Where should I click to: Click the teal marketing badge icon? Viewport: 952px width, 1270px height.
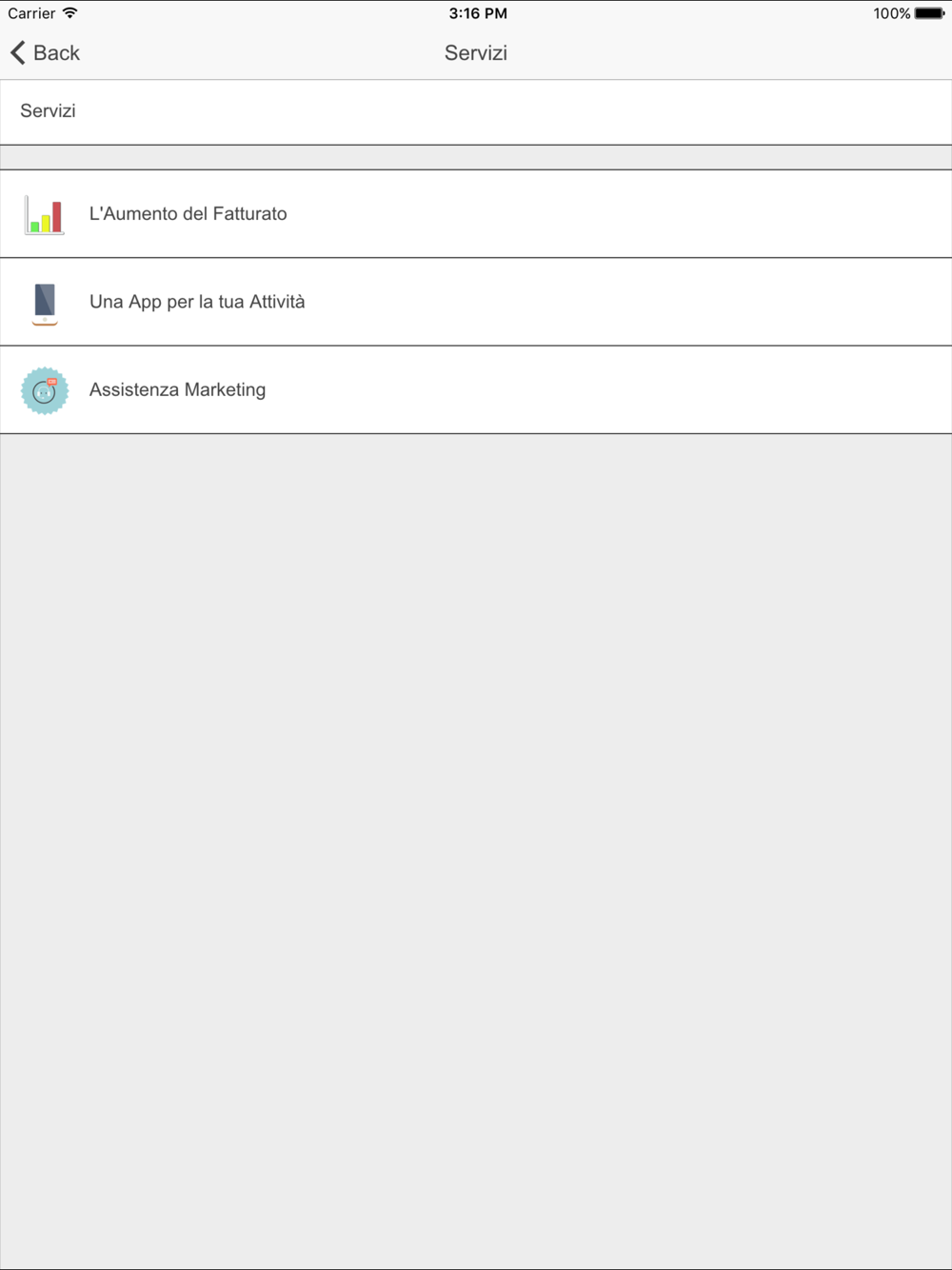[x=45, y=390]
